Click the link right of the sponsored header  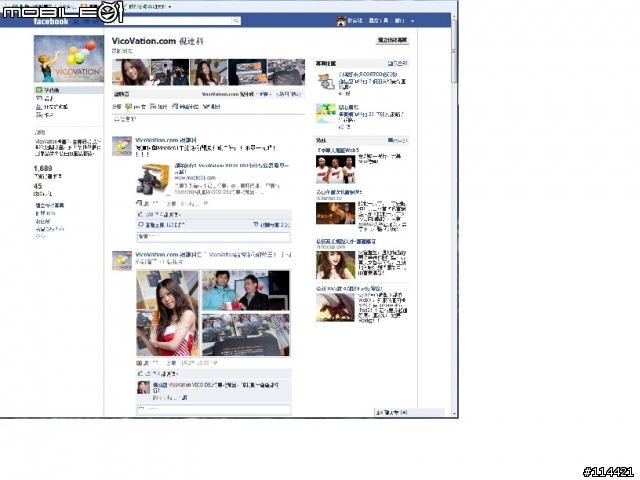(x=397, y=64)
